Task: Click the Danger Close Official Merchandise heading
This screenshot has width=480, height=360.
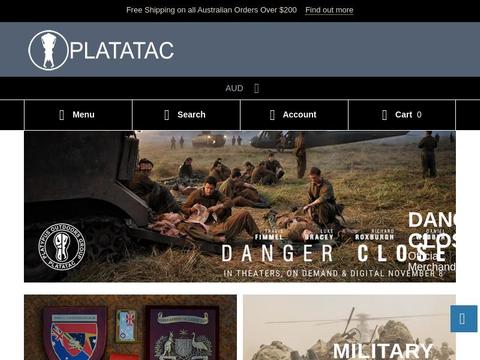Action: click(x=432, y=241)
